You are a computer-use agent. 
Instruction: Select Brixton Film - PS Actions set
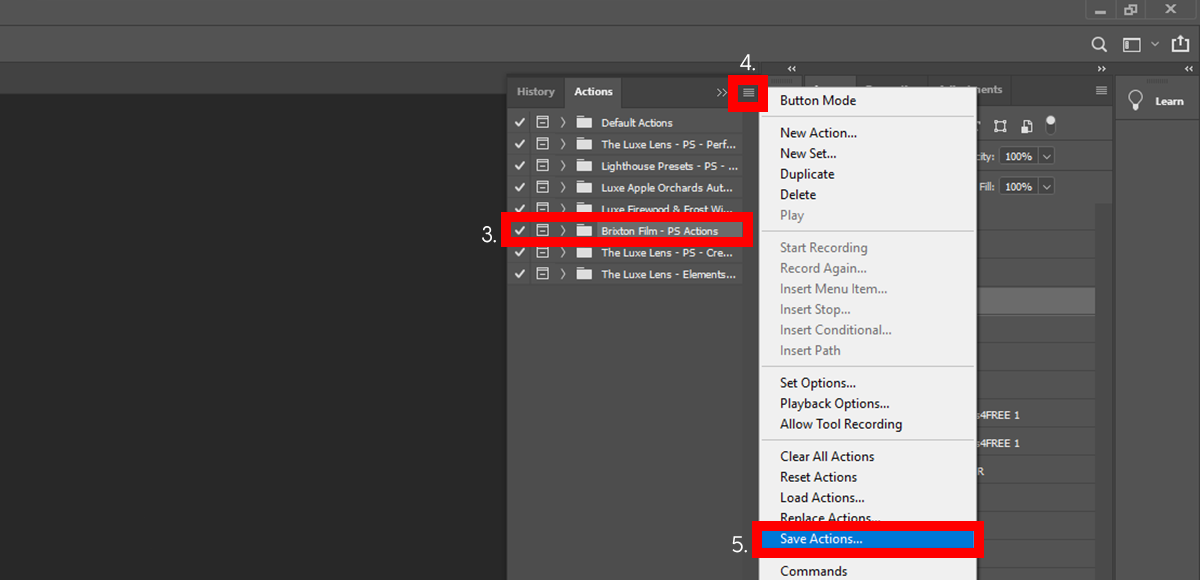pos(659,231)
